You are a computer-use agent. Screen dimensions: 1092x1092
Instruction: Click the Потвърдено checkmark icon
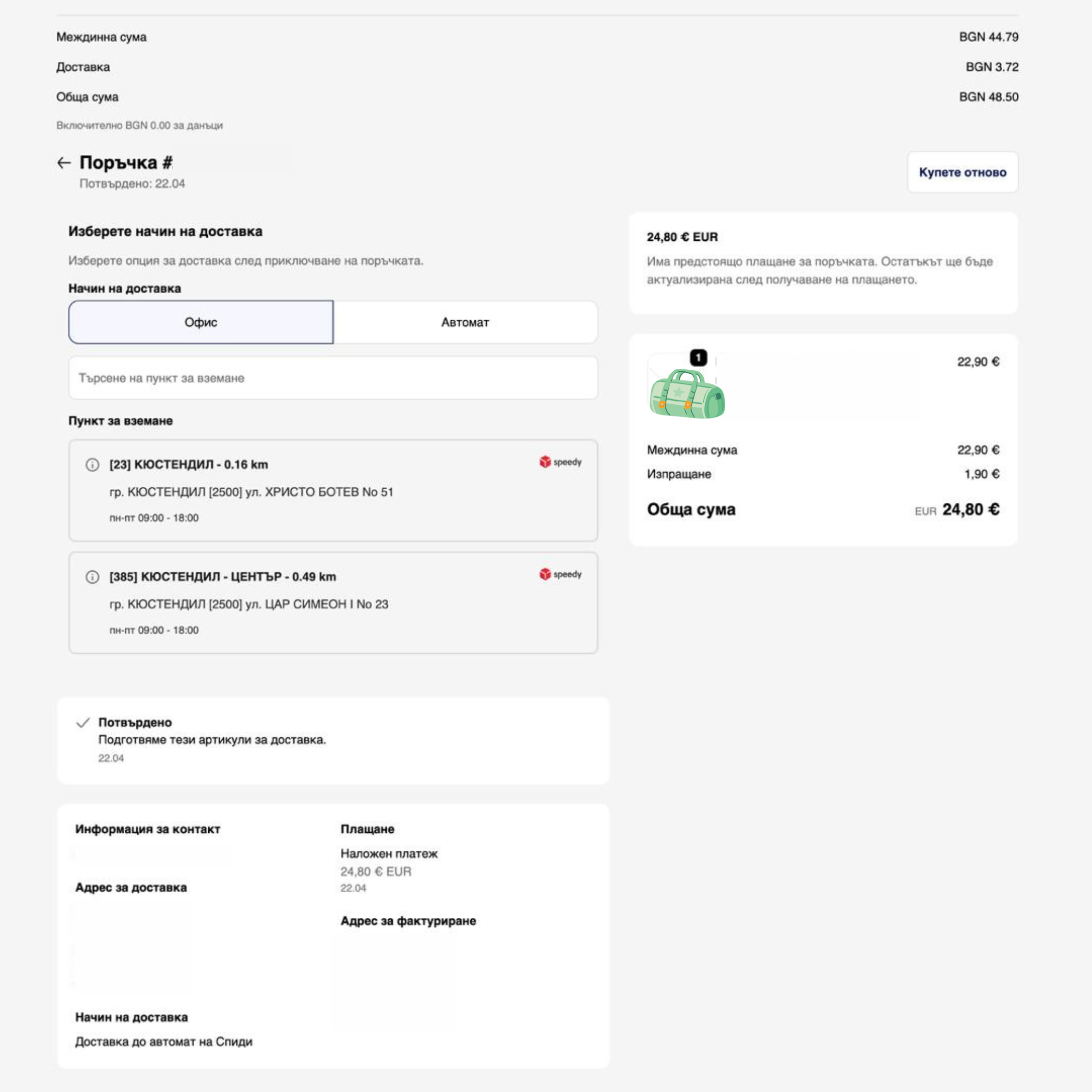(83, 722)
